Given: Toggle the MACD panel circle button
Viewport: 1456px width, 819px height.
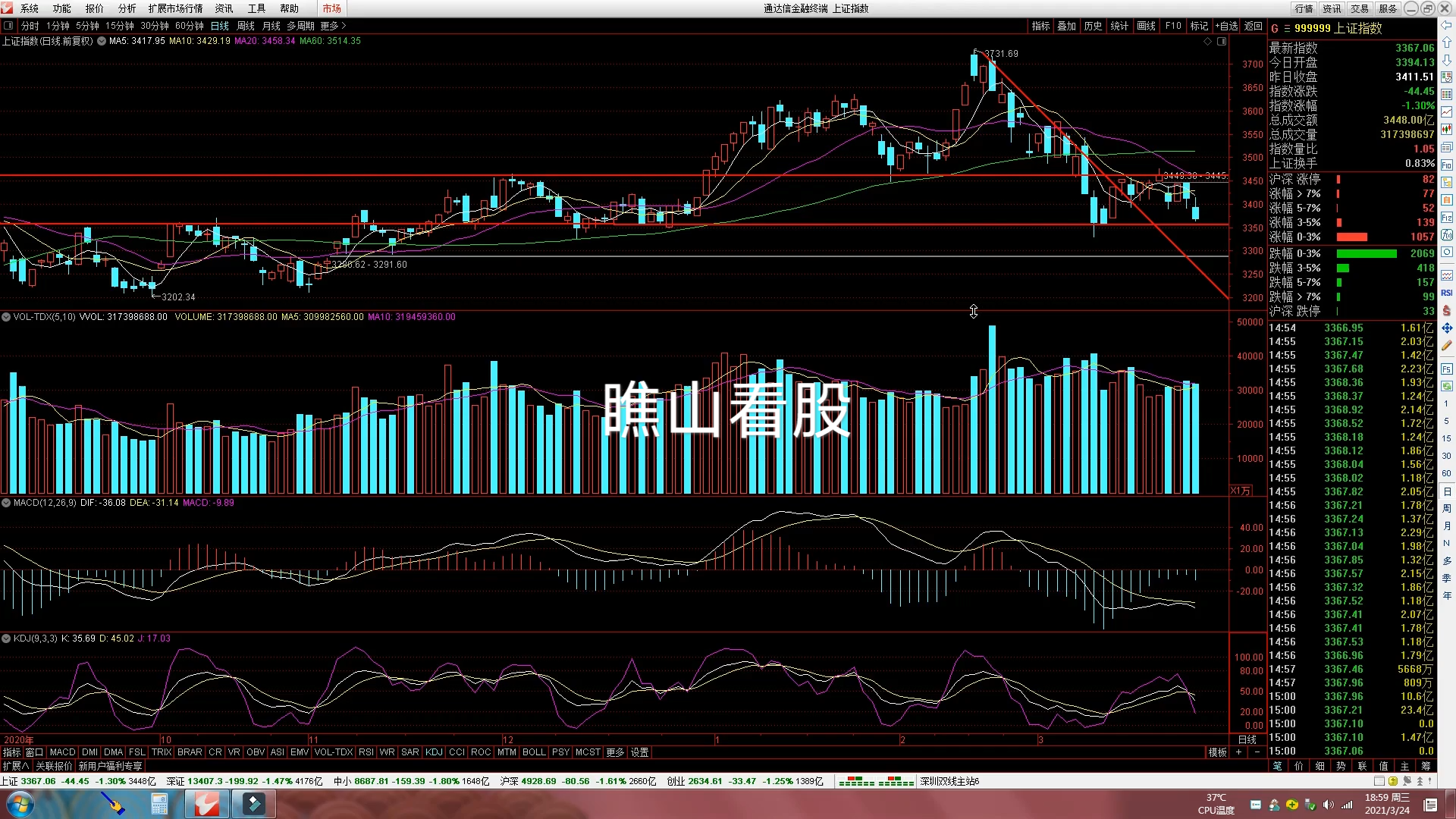Looking at the screenshot, I should [6, 503].
